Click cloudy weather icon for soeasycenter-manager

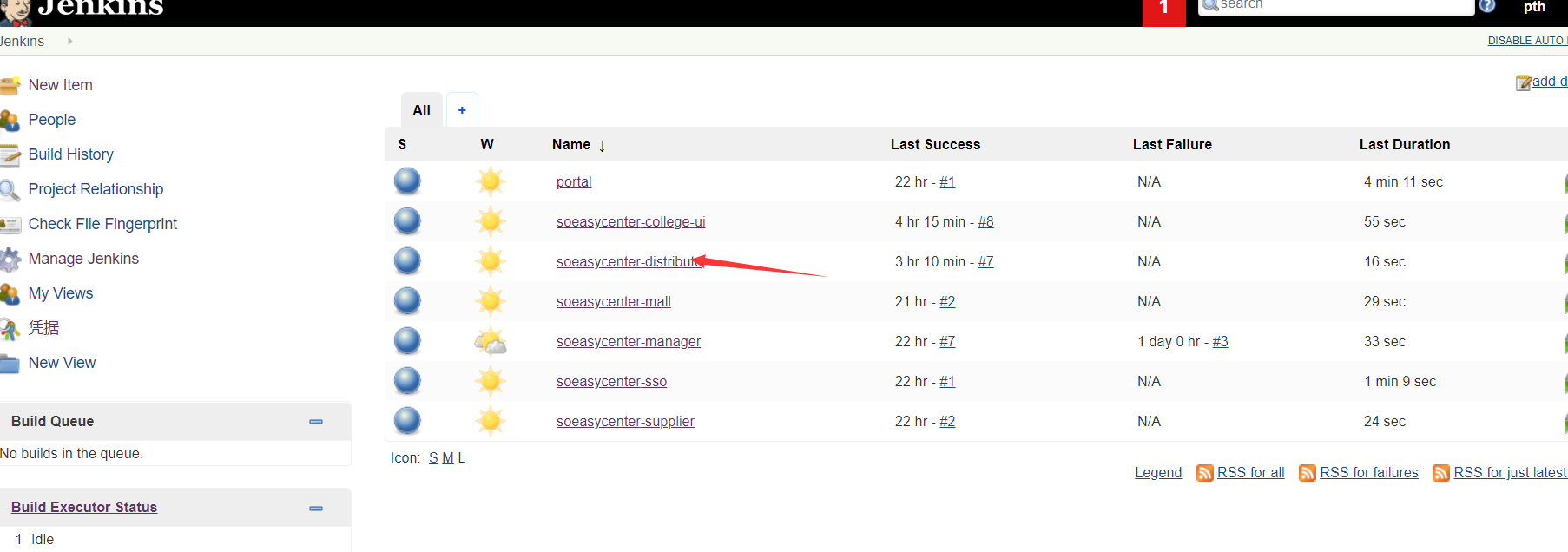coord(491,341)
